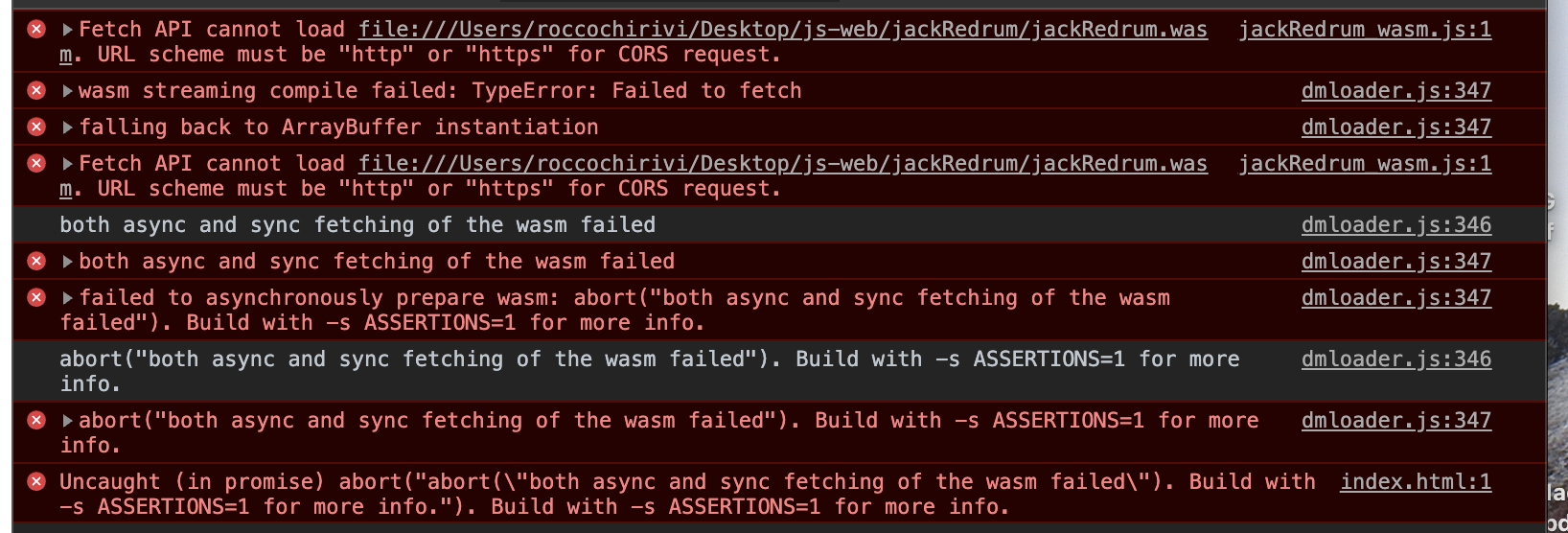Image resolution: width=1568 pixels, height=533 pixels.
Task: Click the plain gray 'both async and sync' log text
Action: coord(357,225)
